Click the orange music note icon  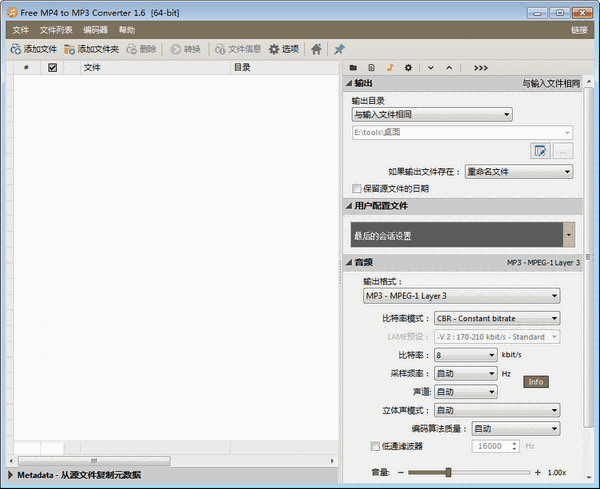(x=390, y=68)
